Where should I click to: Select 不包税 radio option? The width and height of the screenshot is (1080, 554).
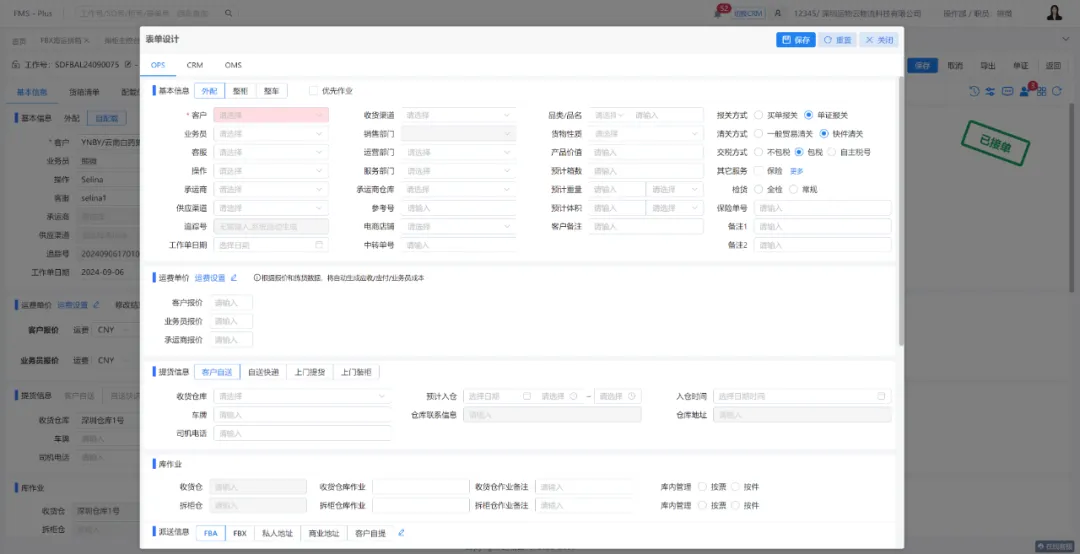(758, 152)
